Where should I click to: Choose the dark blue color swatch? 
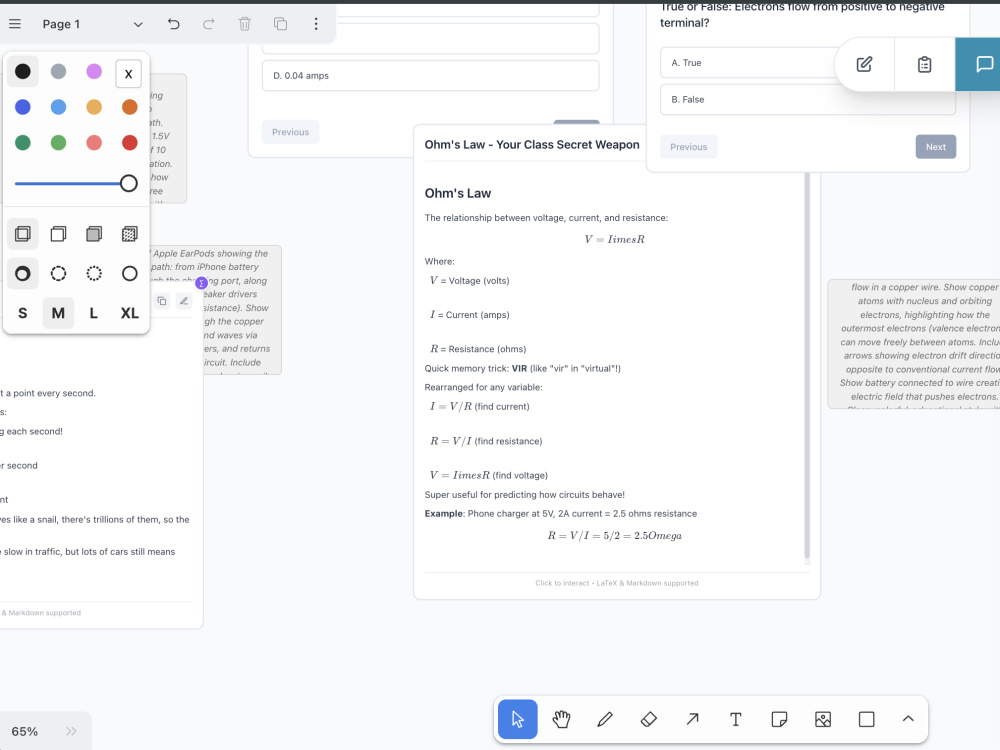pos(22,107)
